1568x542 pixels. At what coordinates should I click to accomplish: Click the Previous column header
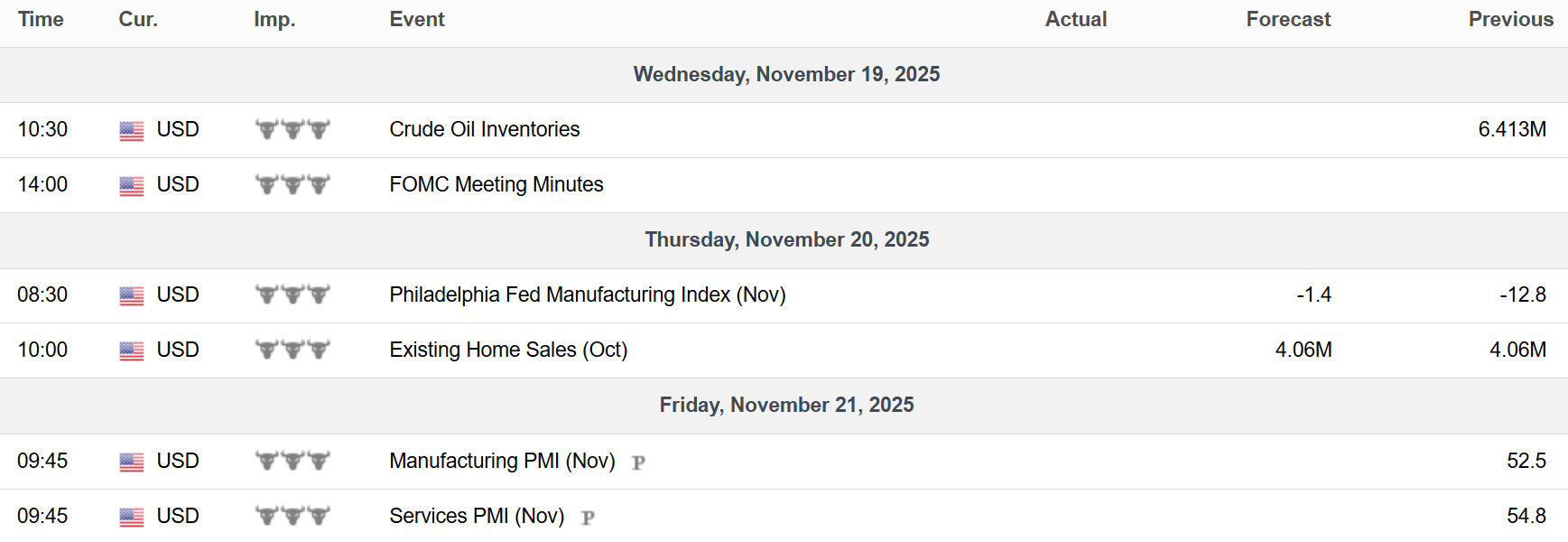click(x=1510, y=19)
